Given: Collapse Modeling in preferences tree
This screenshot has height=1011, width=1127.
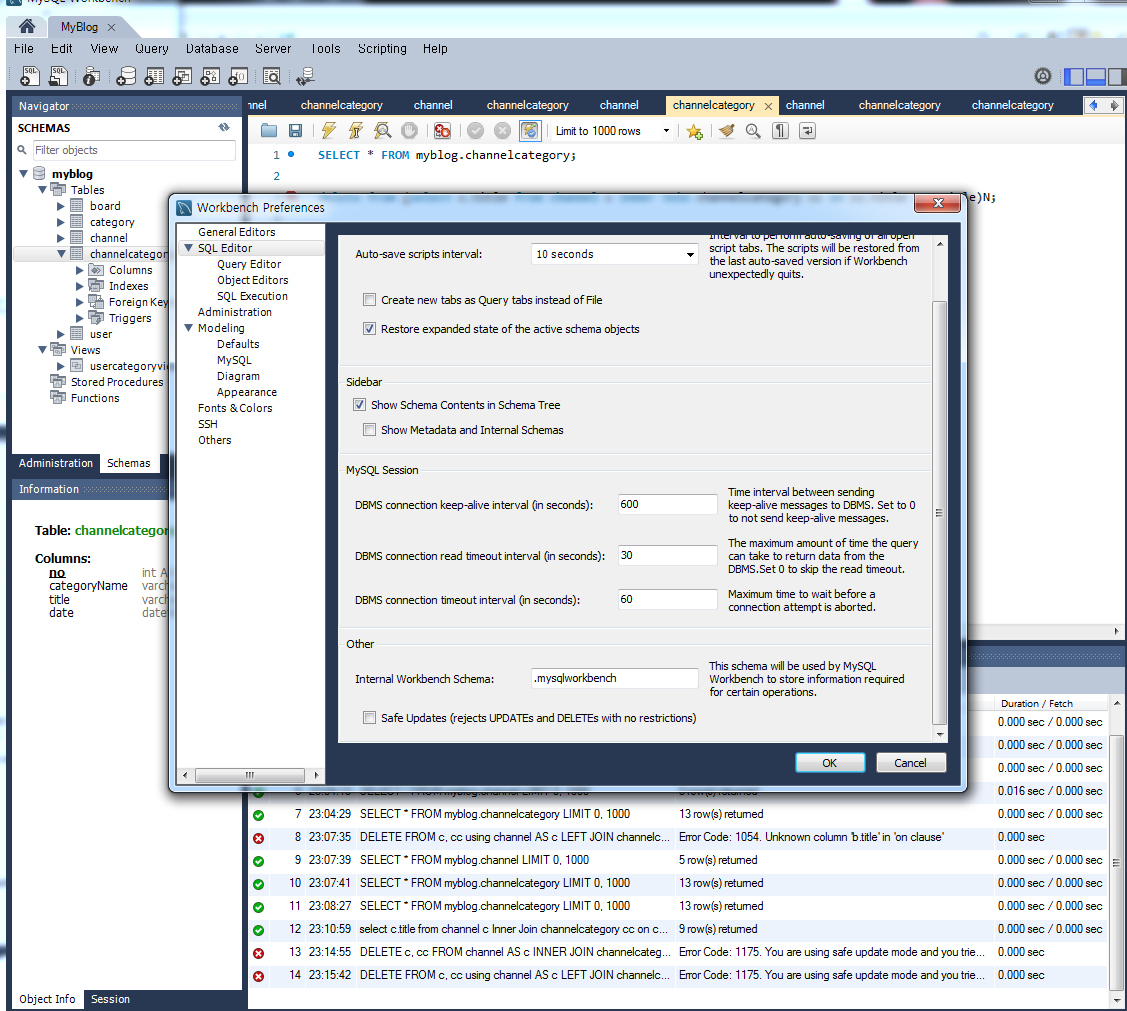Looking at the screenshot, I should 188,328.
